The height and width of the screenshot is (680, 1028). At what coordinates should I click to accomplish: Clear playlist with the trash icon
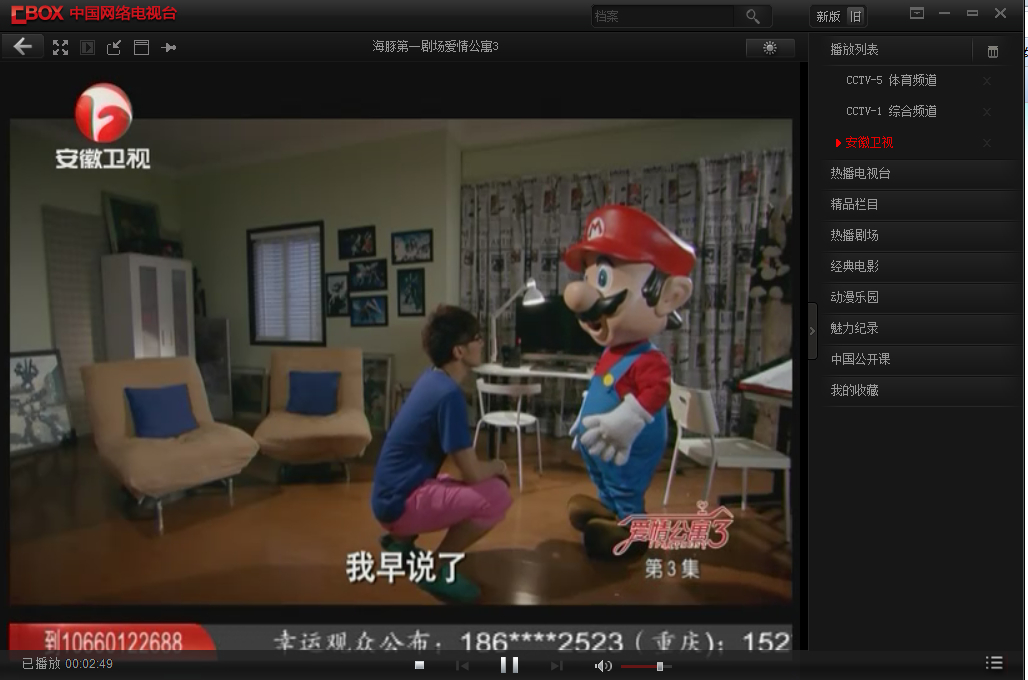[993, 51]
